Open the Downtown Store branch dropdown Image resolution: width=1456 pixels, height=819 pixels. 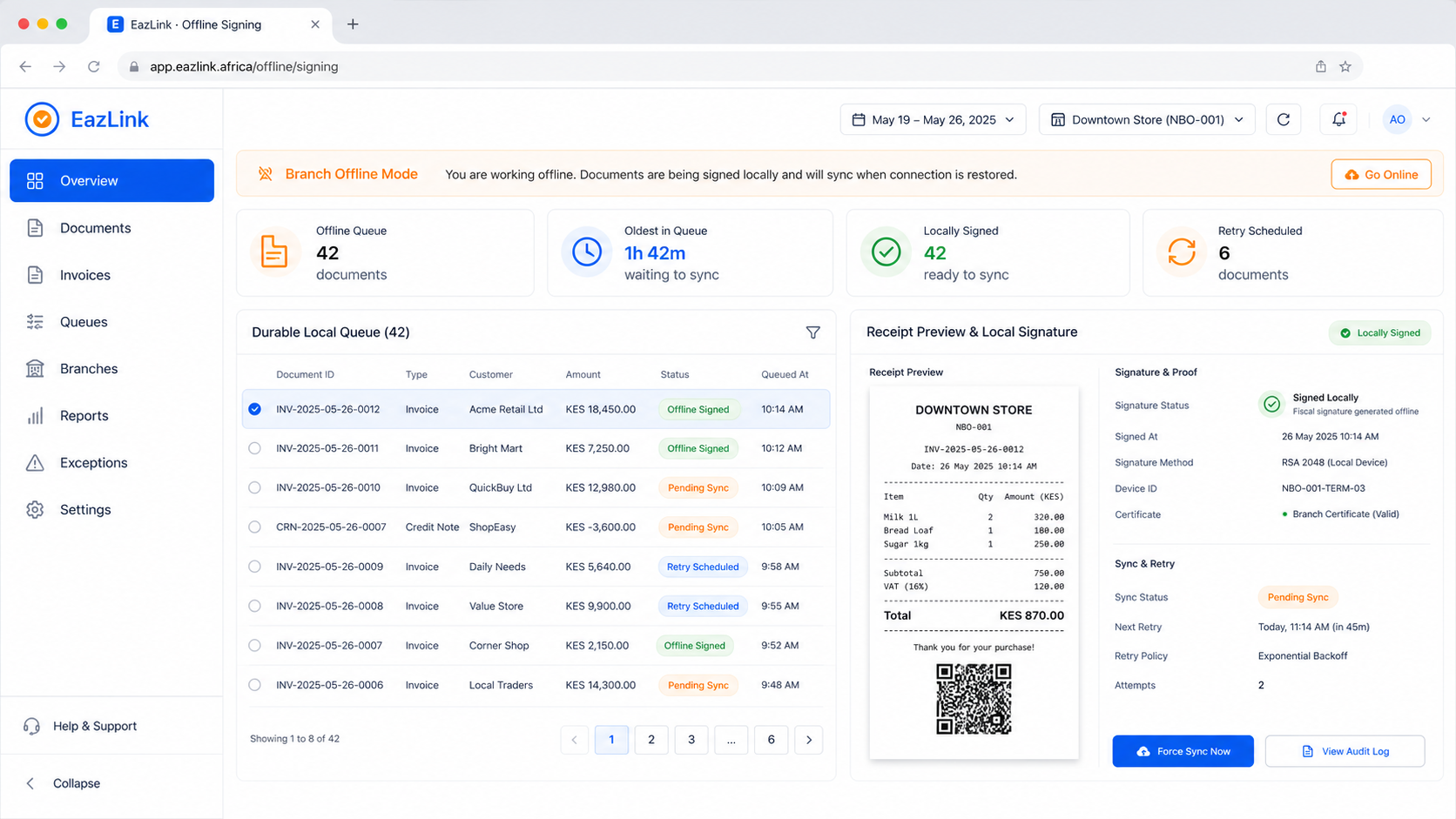[x=1147, y=119]
